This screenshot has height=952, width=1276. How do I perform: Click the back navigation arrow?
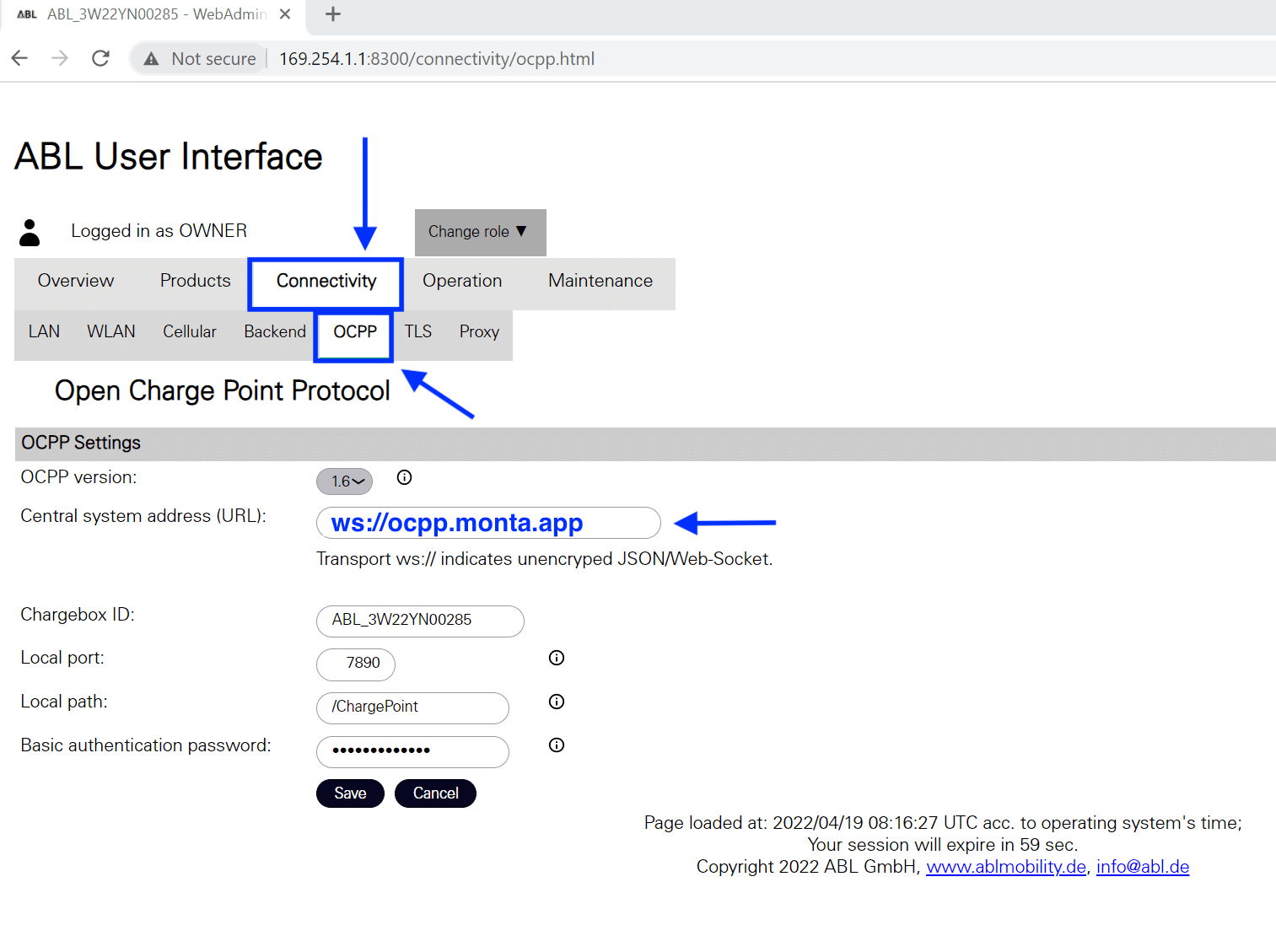(x=19, y=58)
